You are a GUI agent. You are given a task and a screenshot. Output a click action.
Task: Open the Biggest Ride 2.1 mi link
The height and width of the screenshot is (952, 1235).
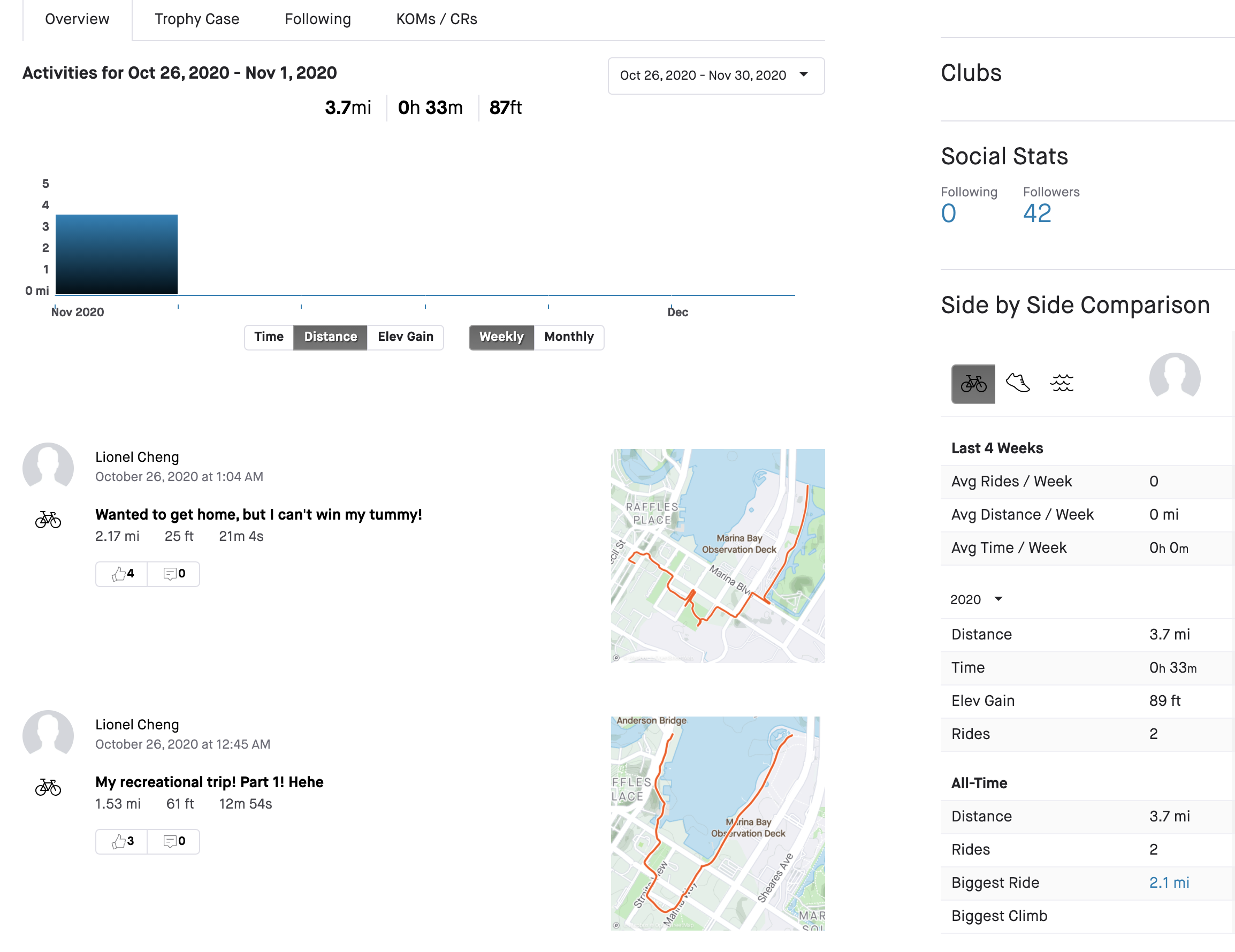pos(1169,882)
